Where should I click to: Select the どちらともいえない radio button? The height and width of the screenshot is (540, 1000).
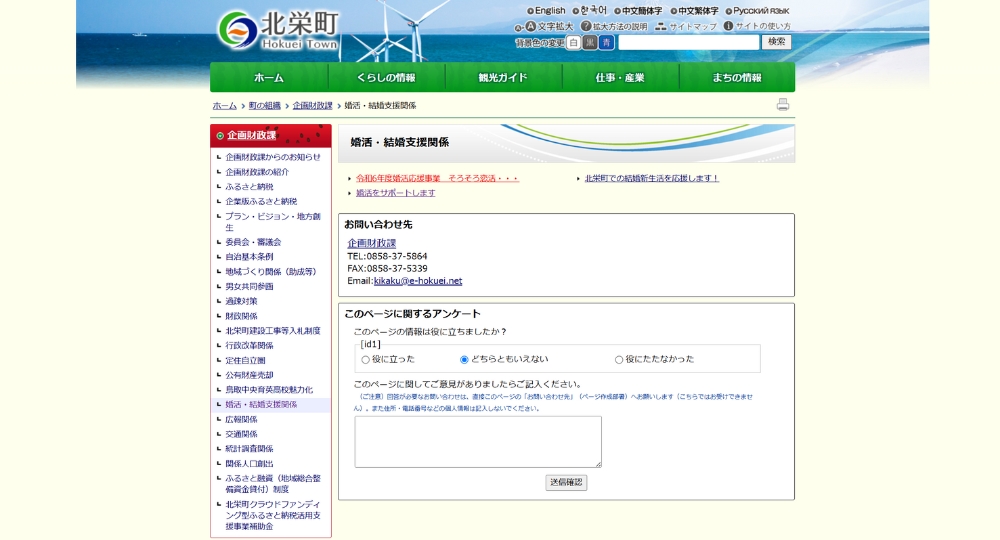click(464, 359)
